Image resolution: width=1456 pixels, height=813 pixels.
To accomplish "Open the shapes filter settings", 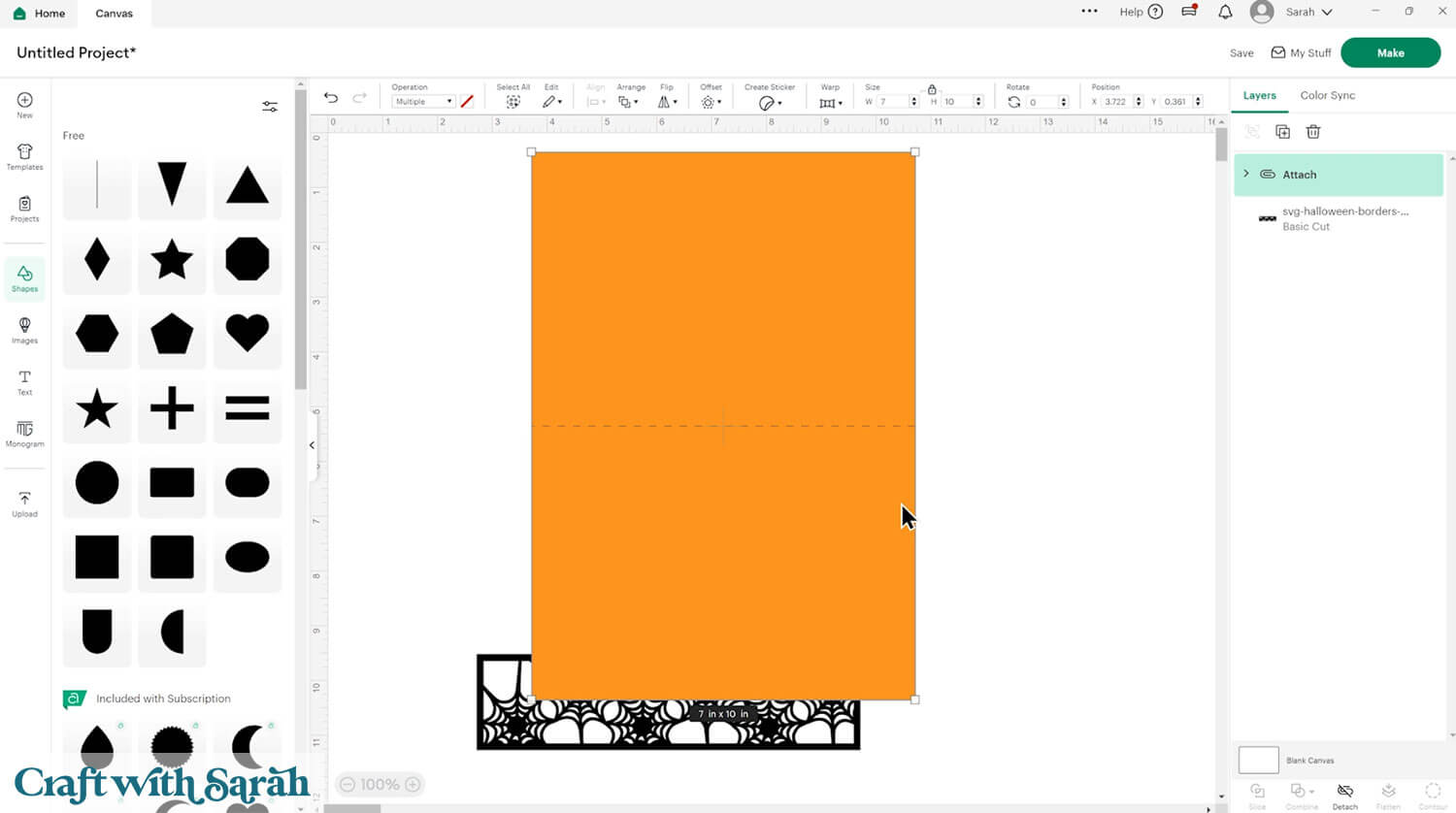I will click(x=270, y=107).
